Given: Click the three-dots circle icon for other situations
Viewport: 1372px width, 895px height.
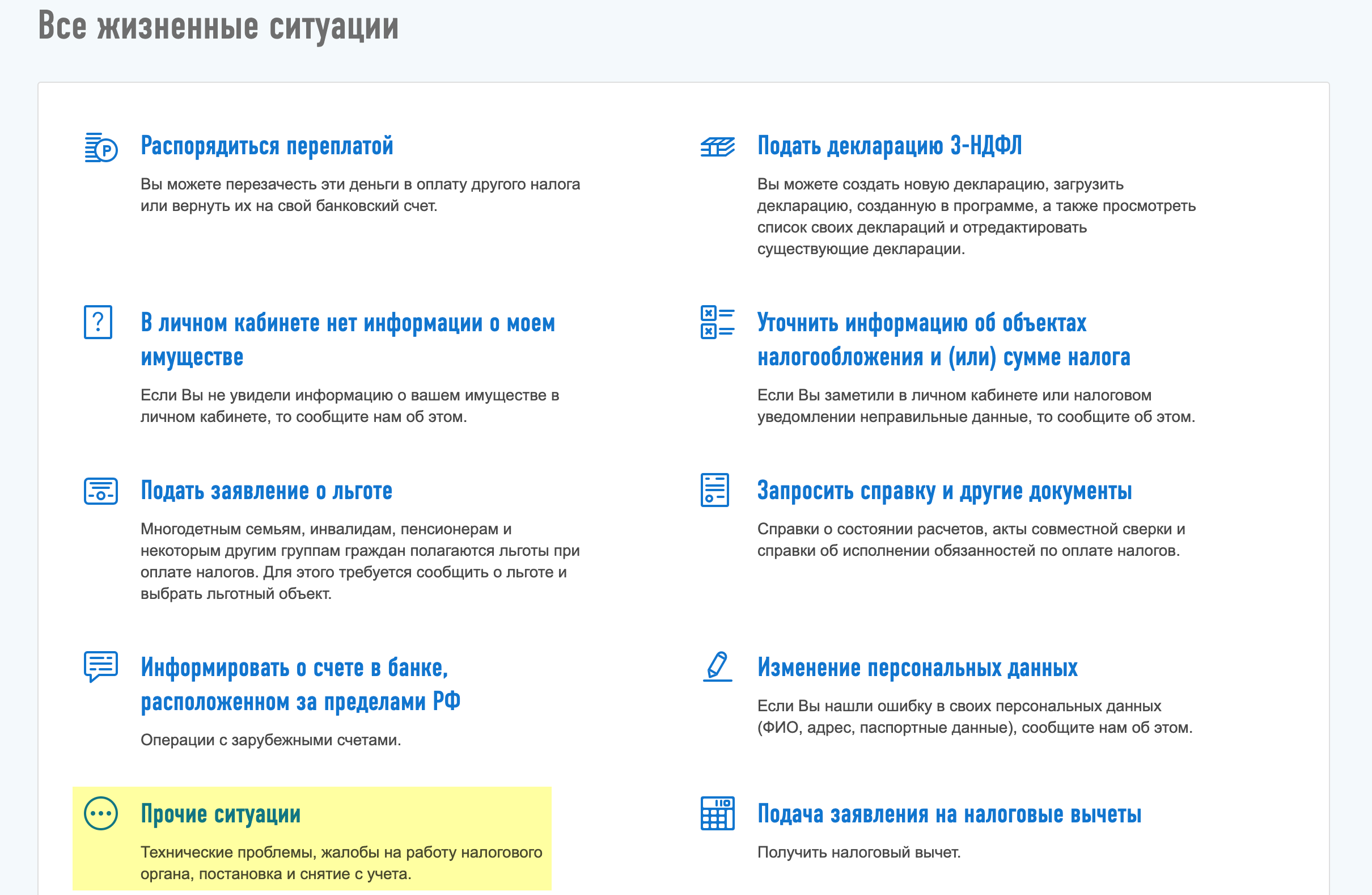Looking at the screenshot, I should pyautogui.click(x=101, y=814).
